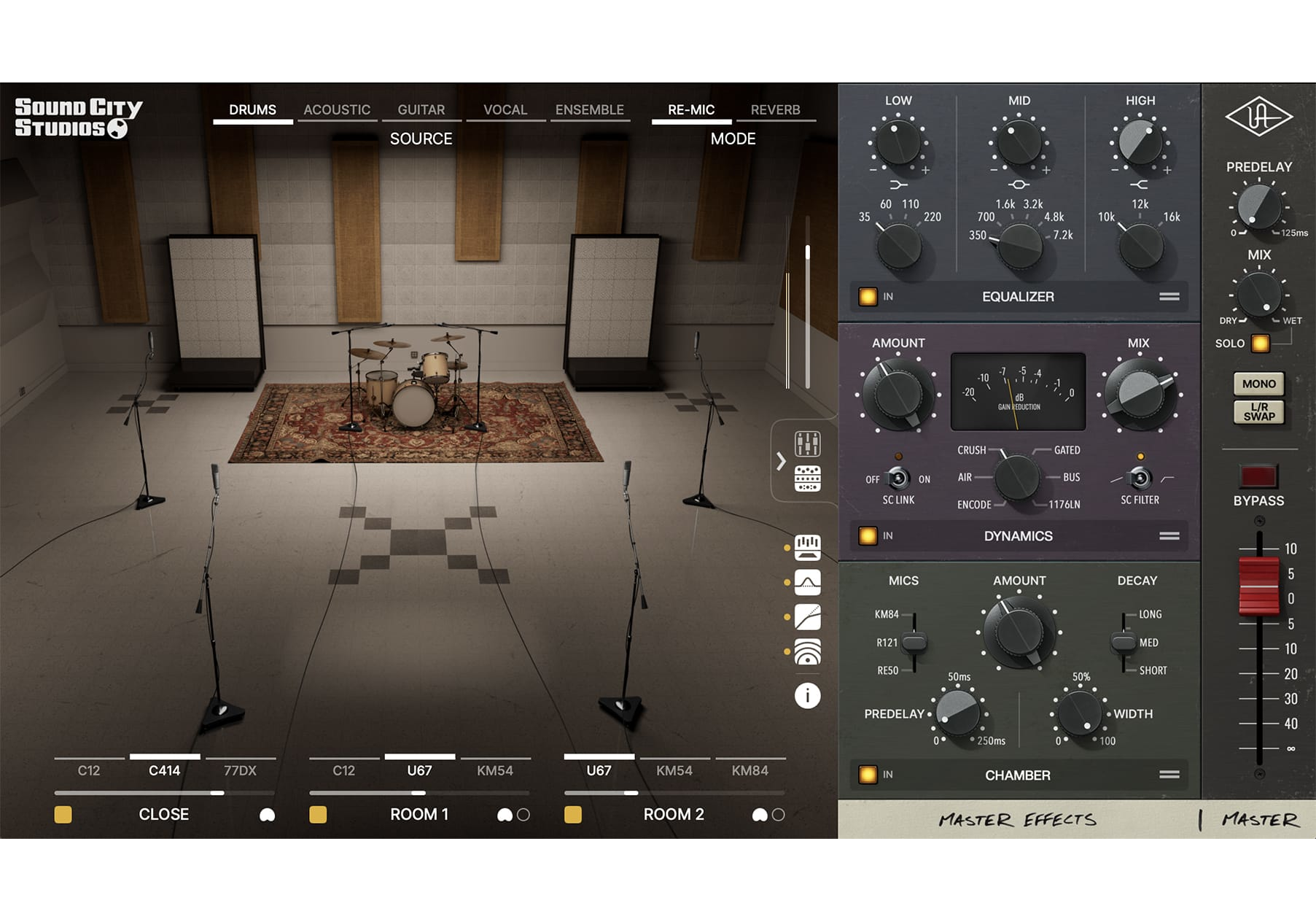This screenshot has width=1316, height=922.
Task: Switch to RE-MIC mode
Action: [691, 110]
